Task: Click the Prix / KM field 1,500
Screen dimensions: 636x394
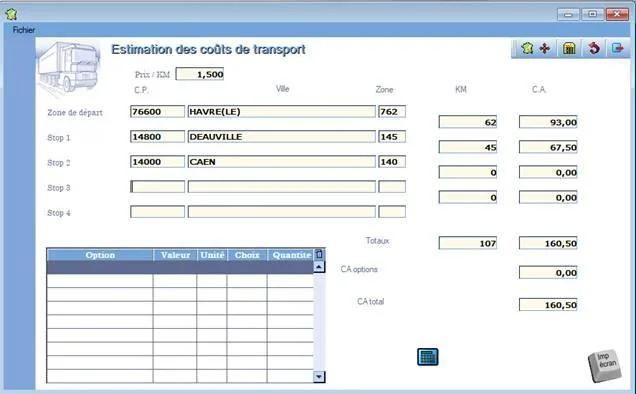Action: pos(200,74)
